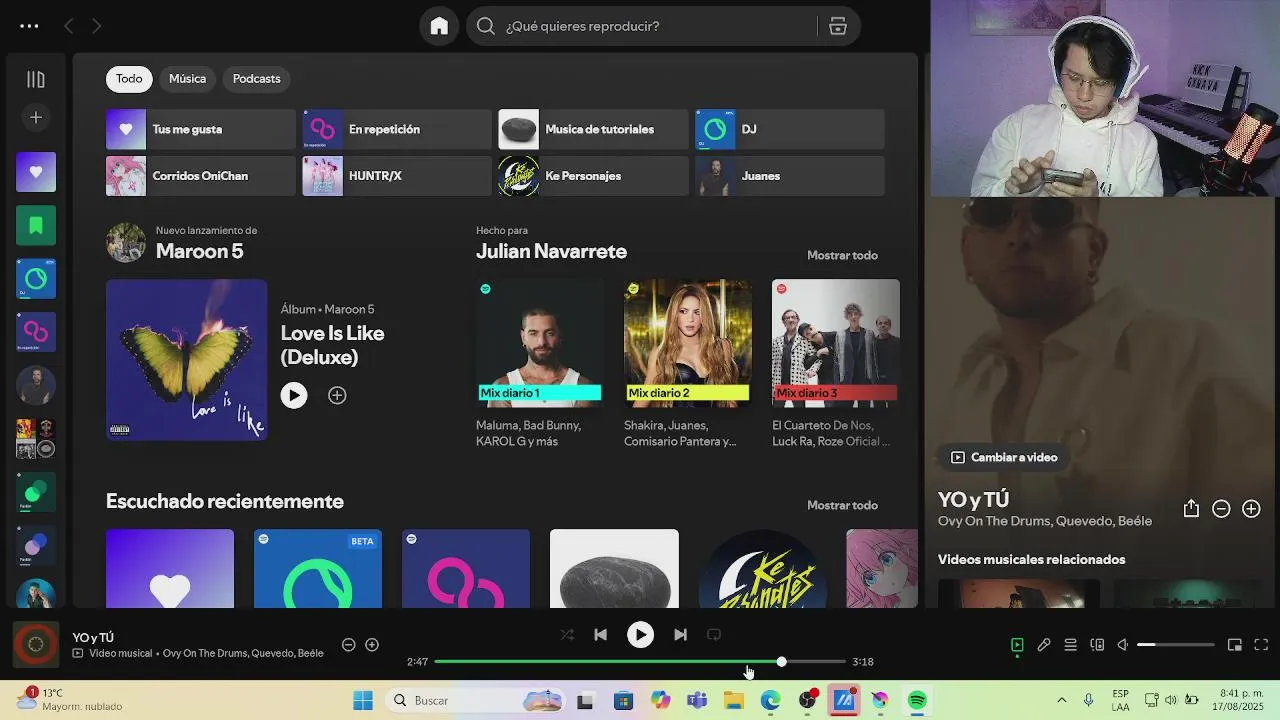Open Maroon 5 artist link
The image size is (1280, 720).
[199, 251]
